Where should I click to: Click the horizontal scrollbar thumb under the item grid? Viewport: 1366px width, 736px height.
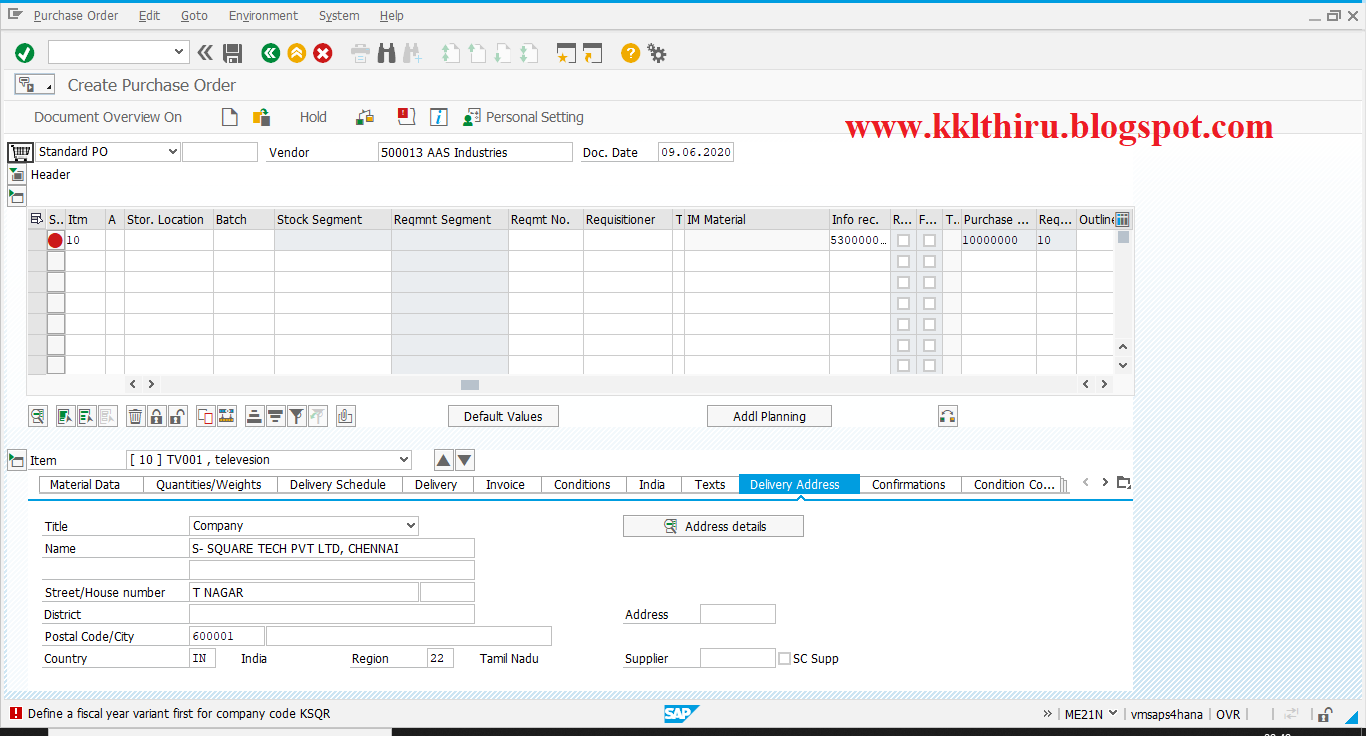click(470, 384)
